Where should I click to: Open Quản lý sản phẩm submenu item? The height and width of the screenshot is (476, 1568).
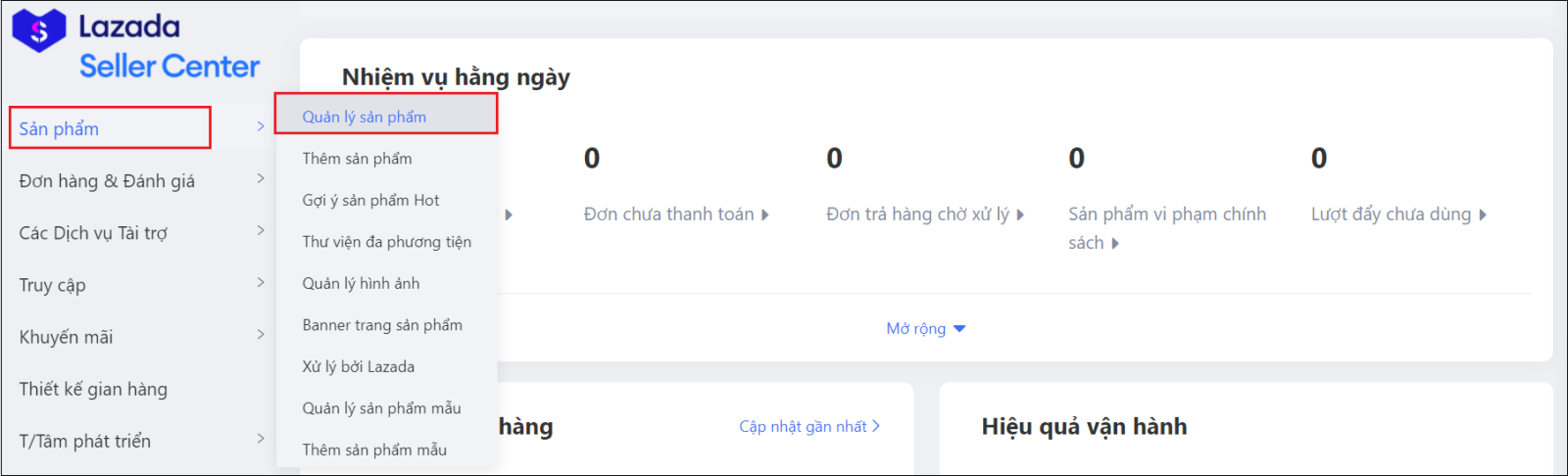[x=364, y=117]
